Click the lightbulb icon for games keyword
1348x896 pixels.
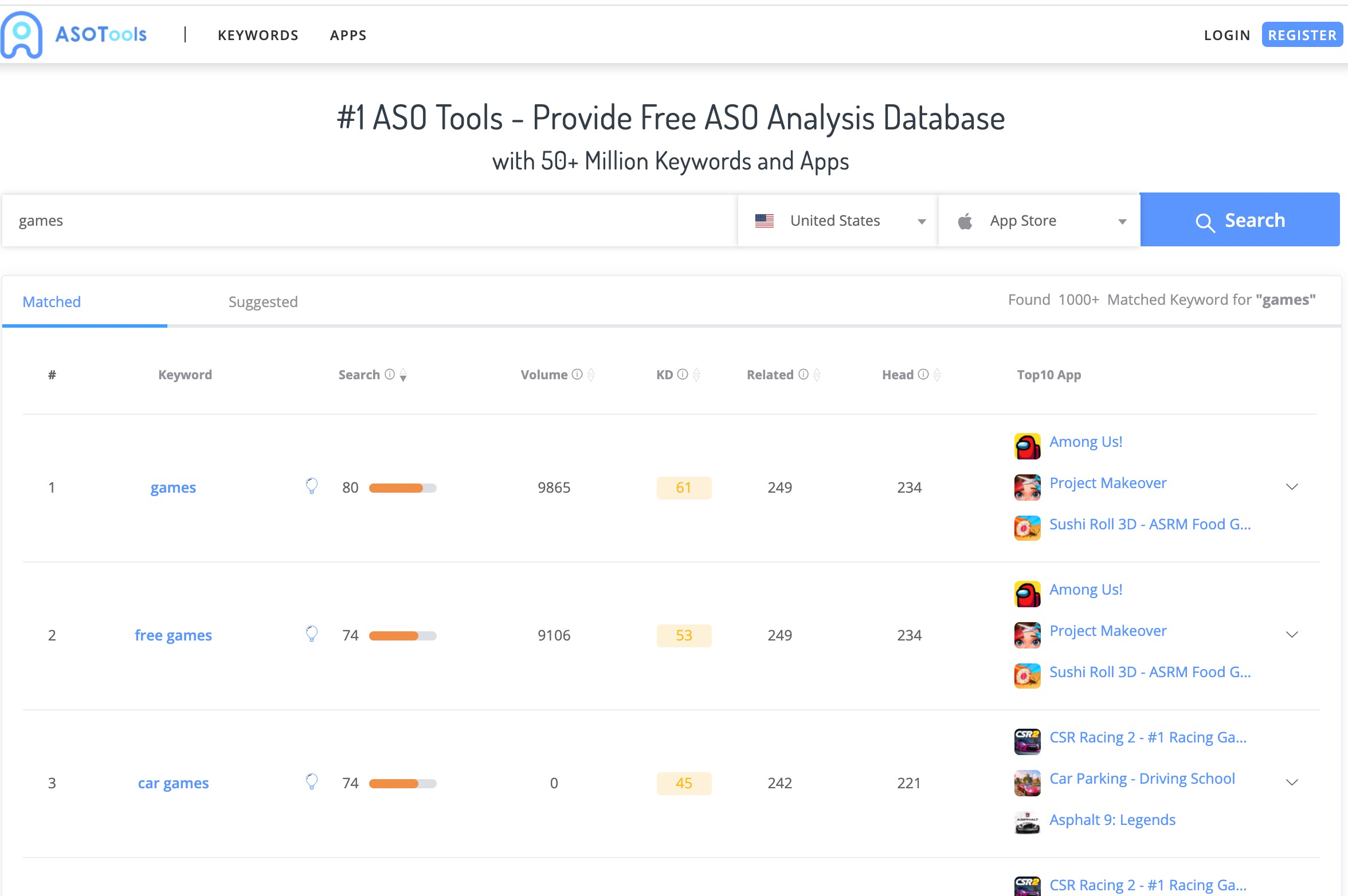coord(311,486)
